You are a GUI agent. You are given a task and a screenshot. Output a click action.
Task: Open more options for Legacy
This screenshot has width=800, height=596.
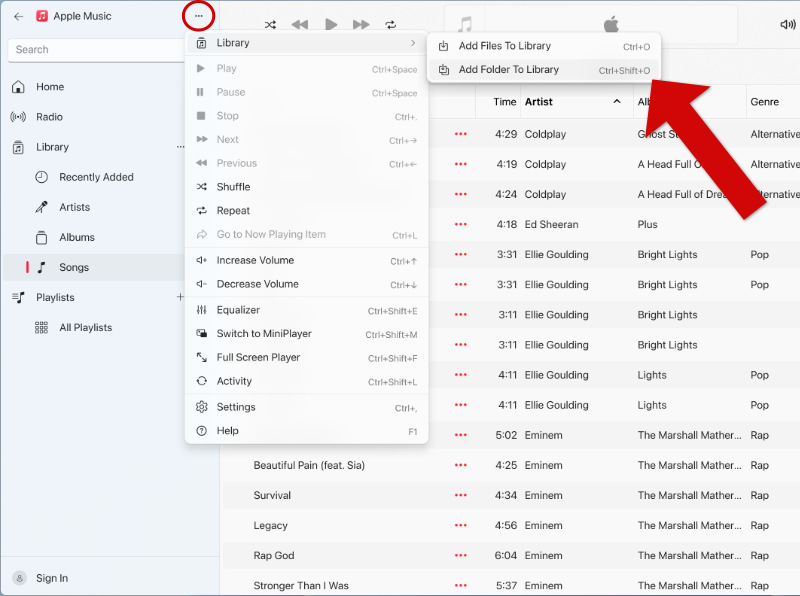[461, 526]
